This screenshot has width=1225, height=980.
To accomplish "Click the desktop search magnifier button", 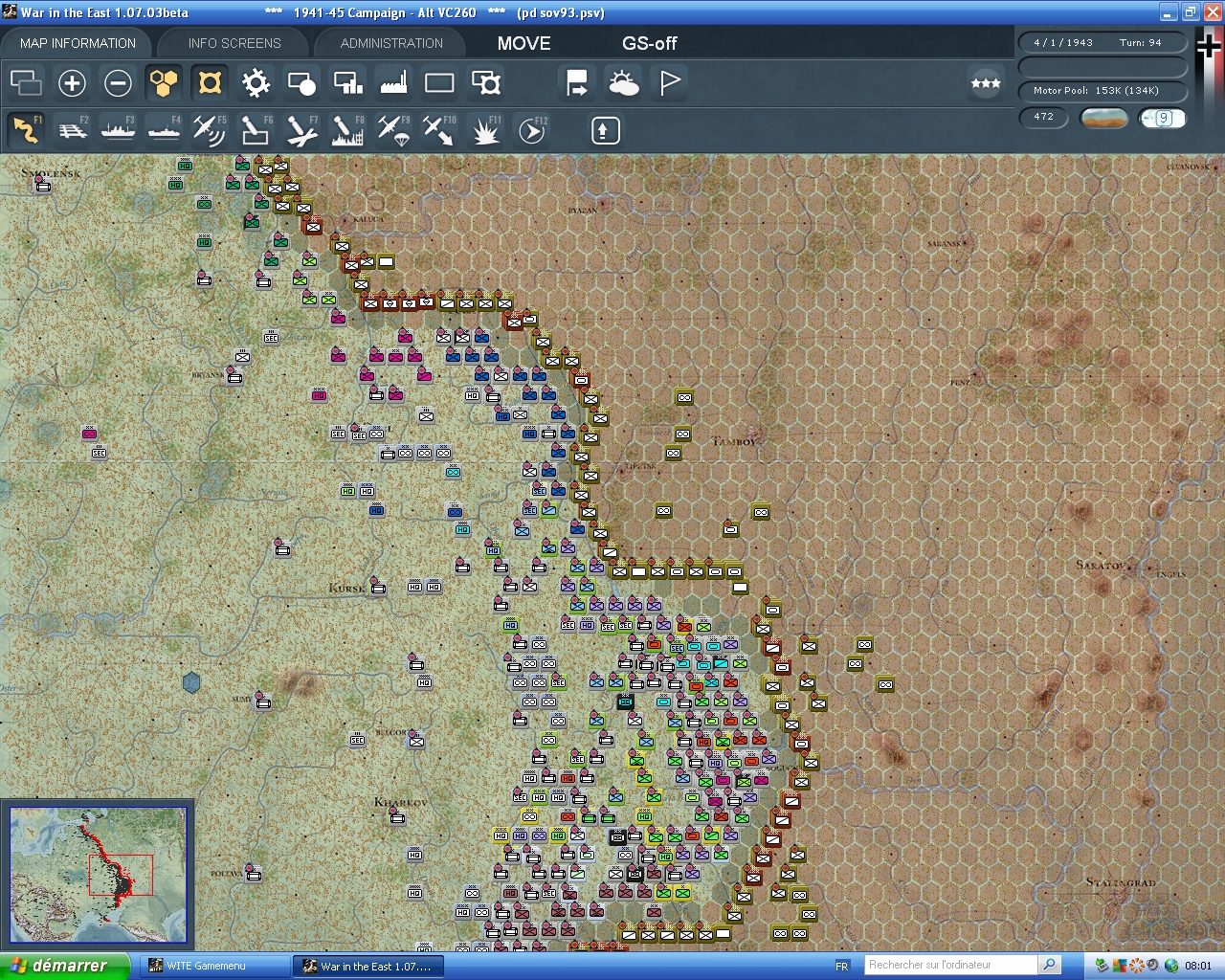I will [x=1050, y=965].
